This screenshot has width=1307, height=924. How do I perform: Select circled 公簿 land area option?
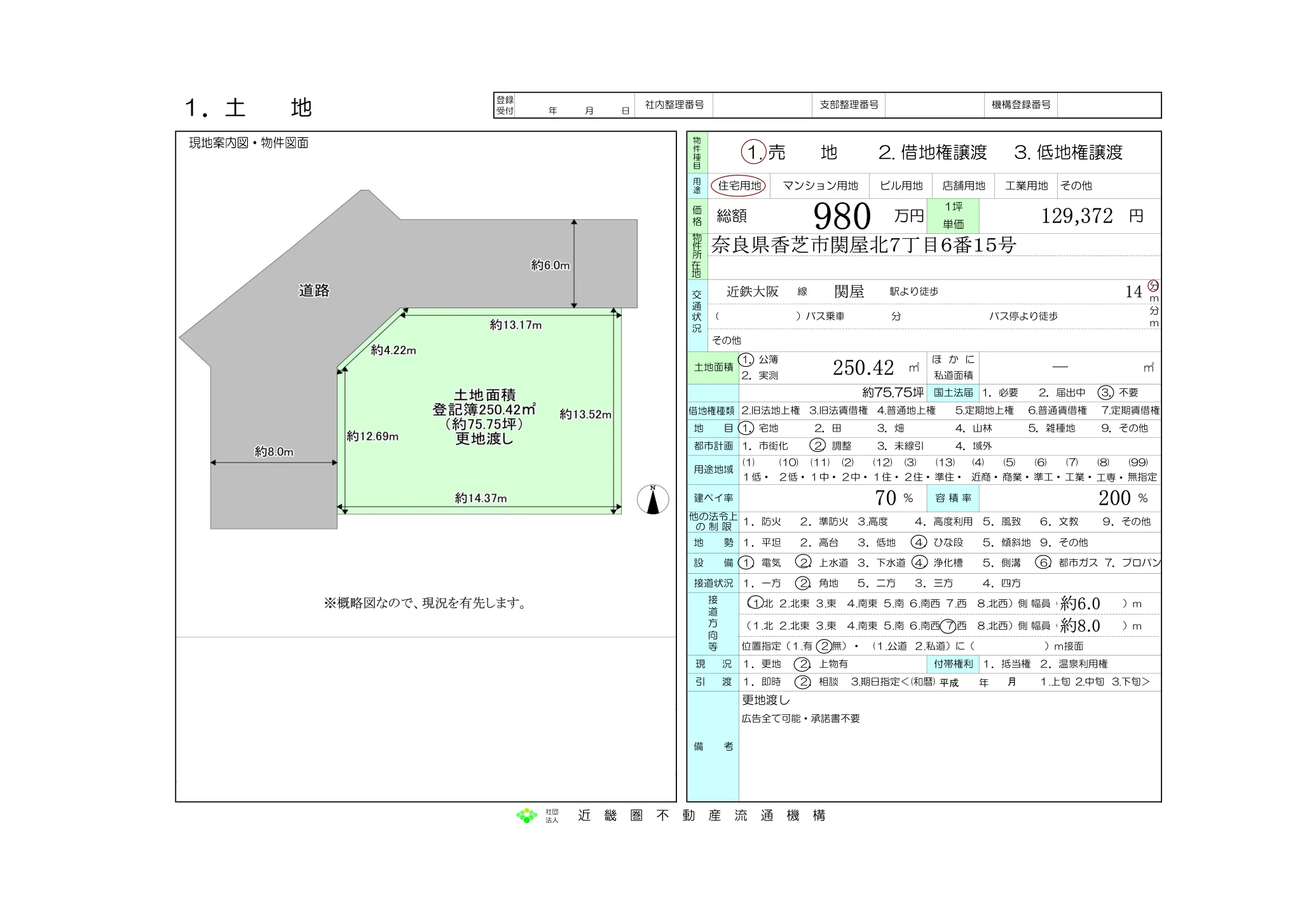(x=759, y=360)
